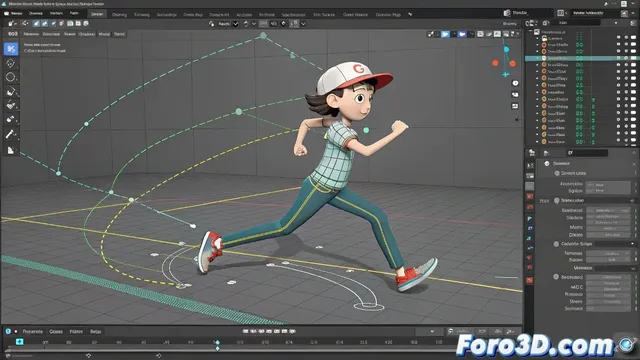
Task: Click the outliner filter icon at far right
Action: (x=633, y=23)
